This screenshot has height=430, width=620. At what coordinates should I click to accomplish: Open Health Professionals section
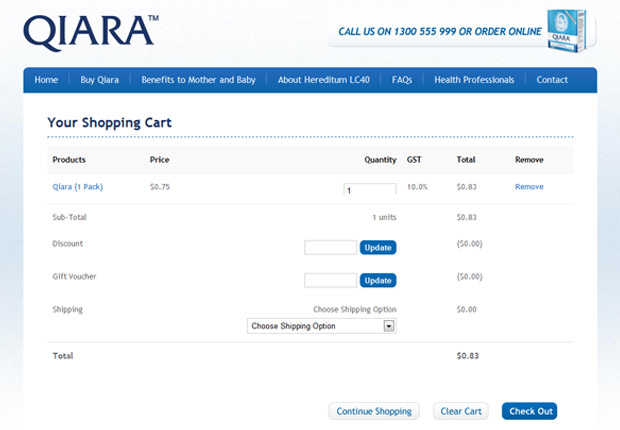click(x=474, y=80)
